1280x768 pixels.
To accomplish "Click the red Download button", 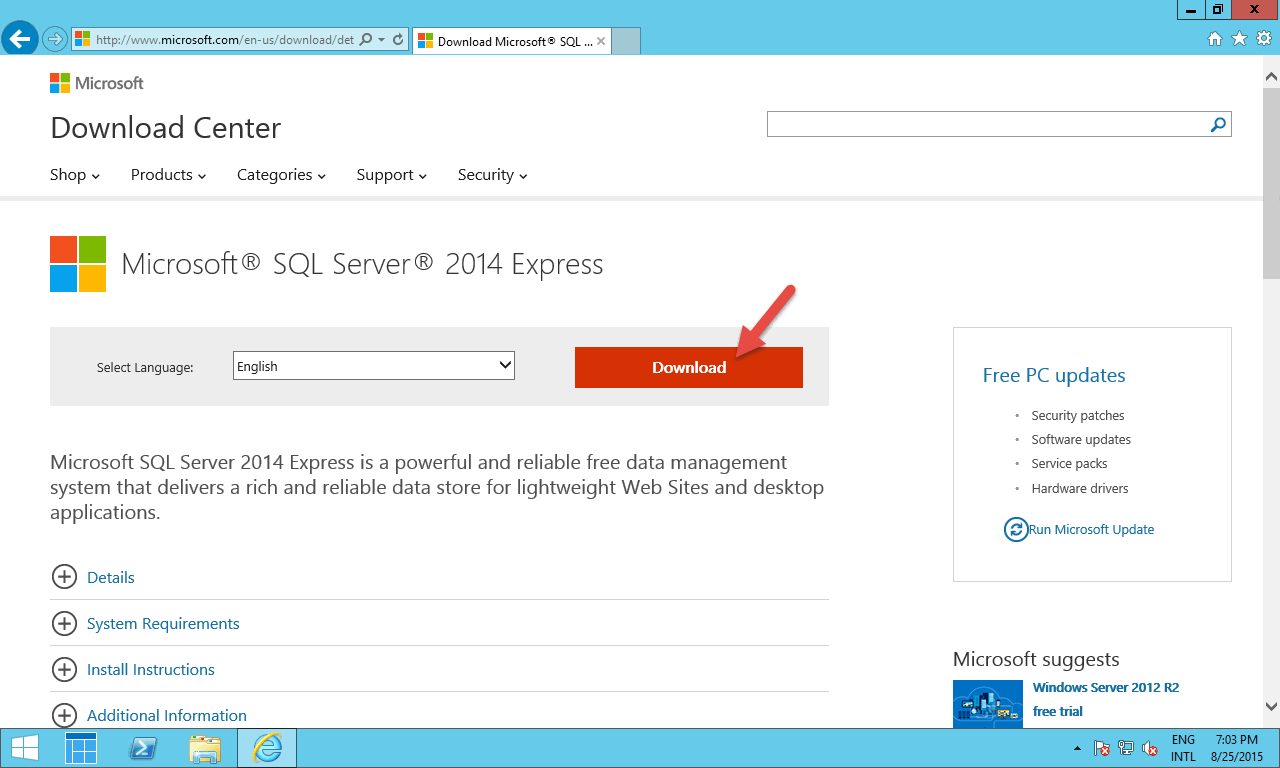I will pyautogui.click(x=689, y=367).
